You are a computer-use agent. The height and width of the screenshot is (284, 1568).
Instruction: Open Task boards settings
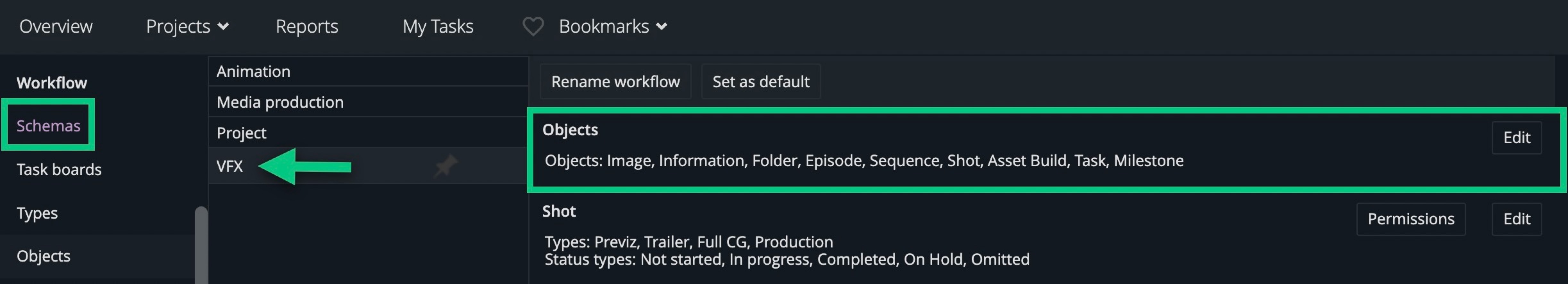coord(59,169)
